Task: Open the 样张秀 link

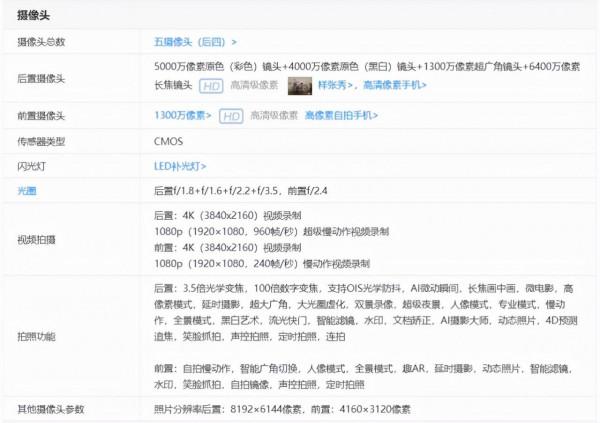Action: point(335,87)
